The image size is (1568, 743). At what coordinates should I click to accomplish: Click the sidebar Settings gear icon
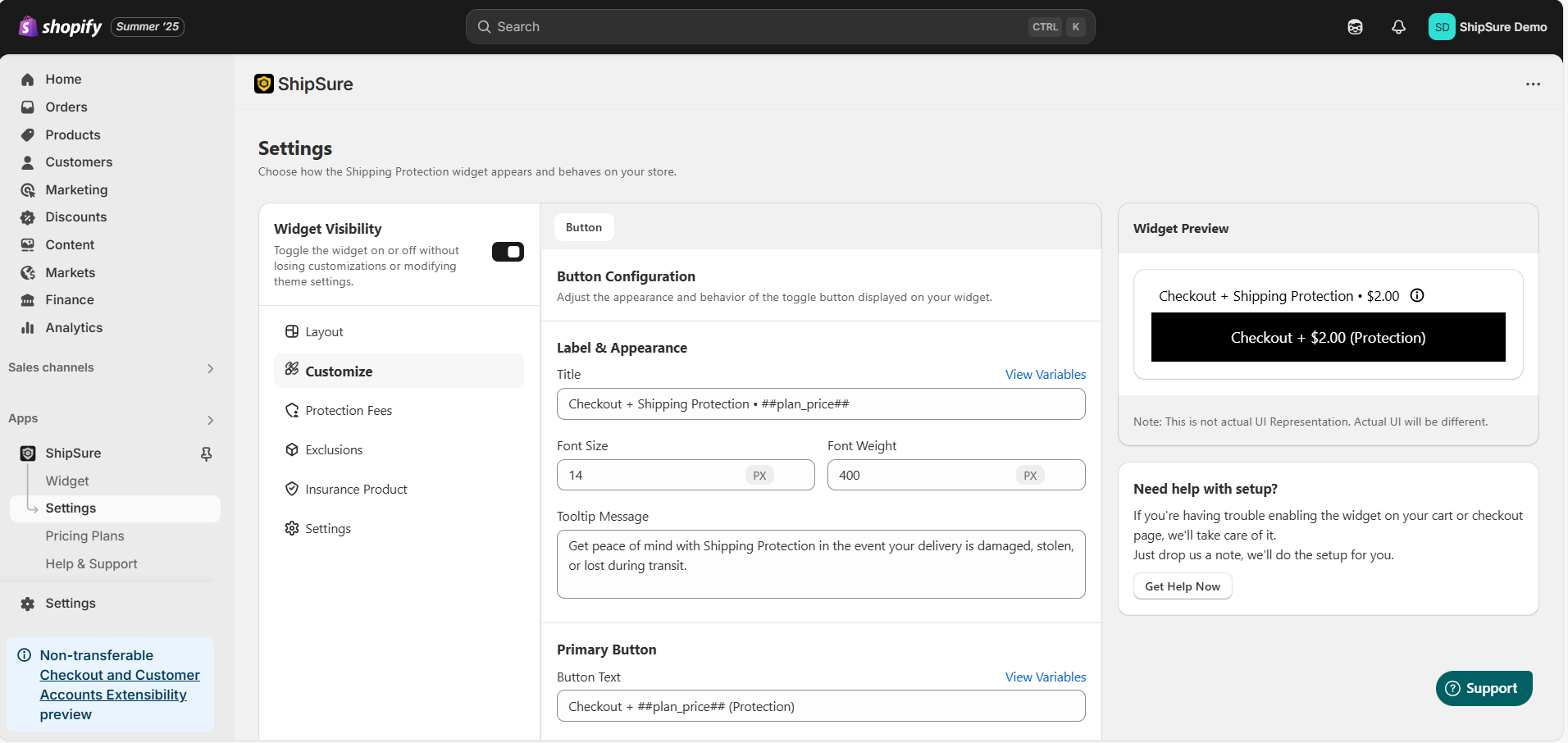(x=28, y=604)
